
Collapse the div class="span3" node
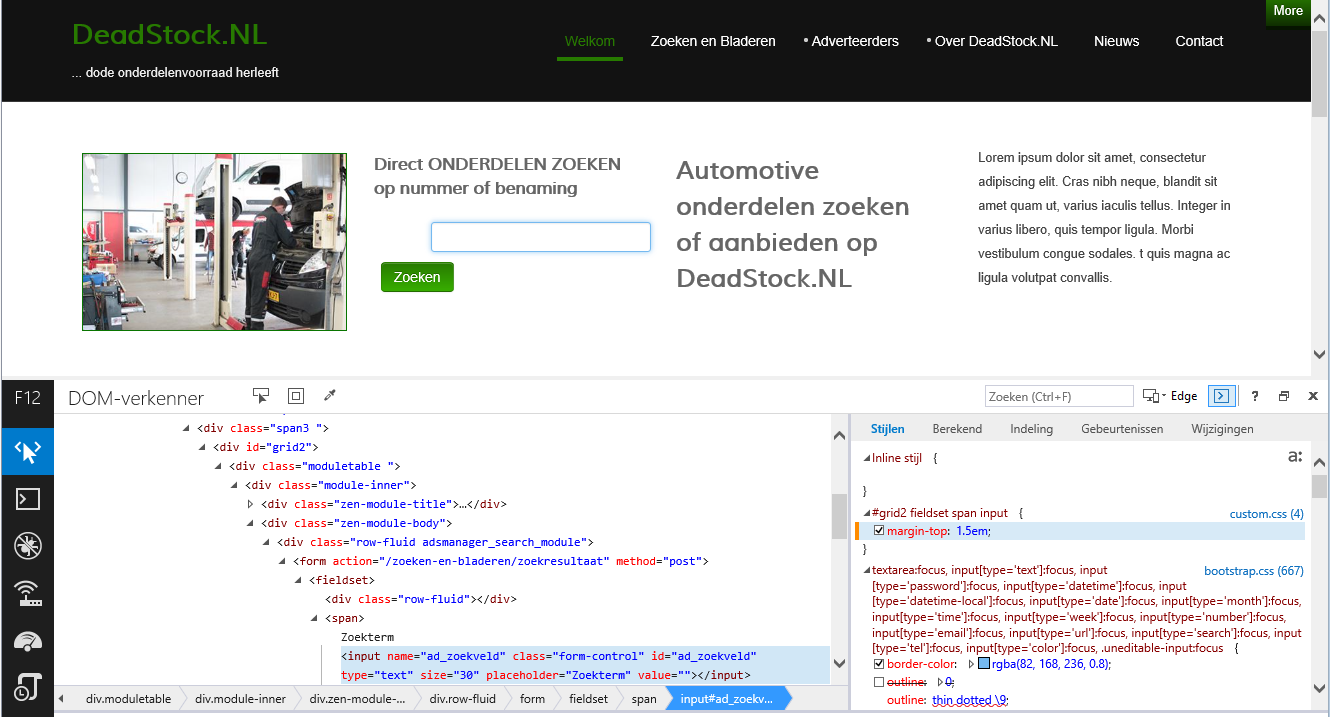pyautogui.click(x=186, y=428)
